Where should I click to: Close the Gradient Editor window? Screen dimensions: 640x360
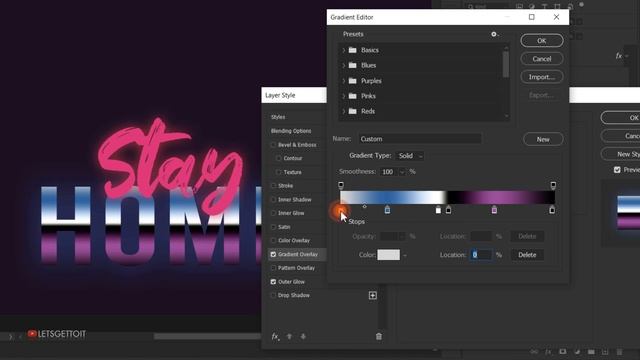click(556, 17)
